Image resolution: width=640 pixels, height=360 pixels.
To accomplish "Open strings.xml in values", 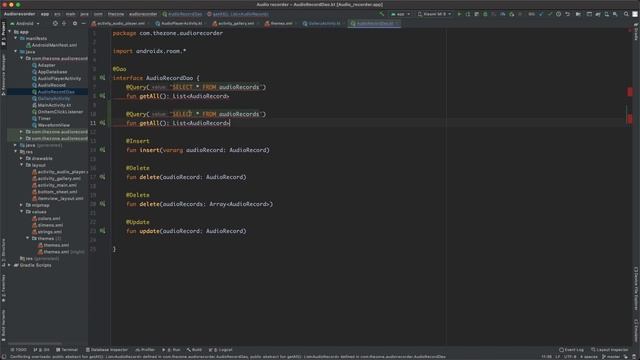I will [47, 232].
